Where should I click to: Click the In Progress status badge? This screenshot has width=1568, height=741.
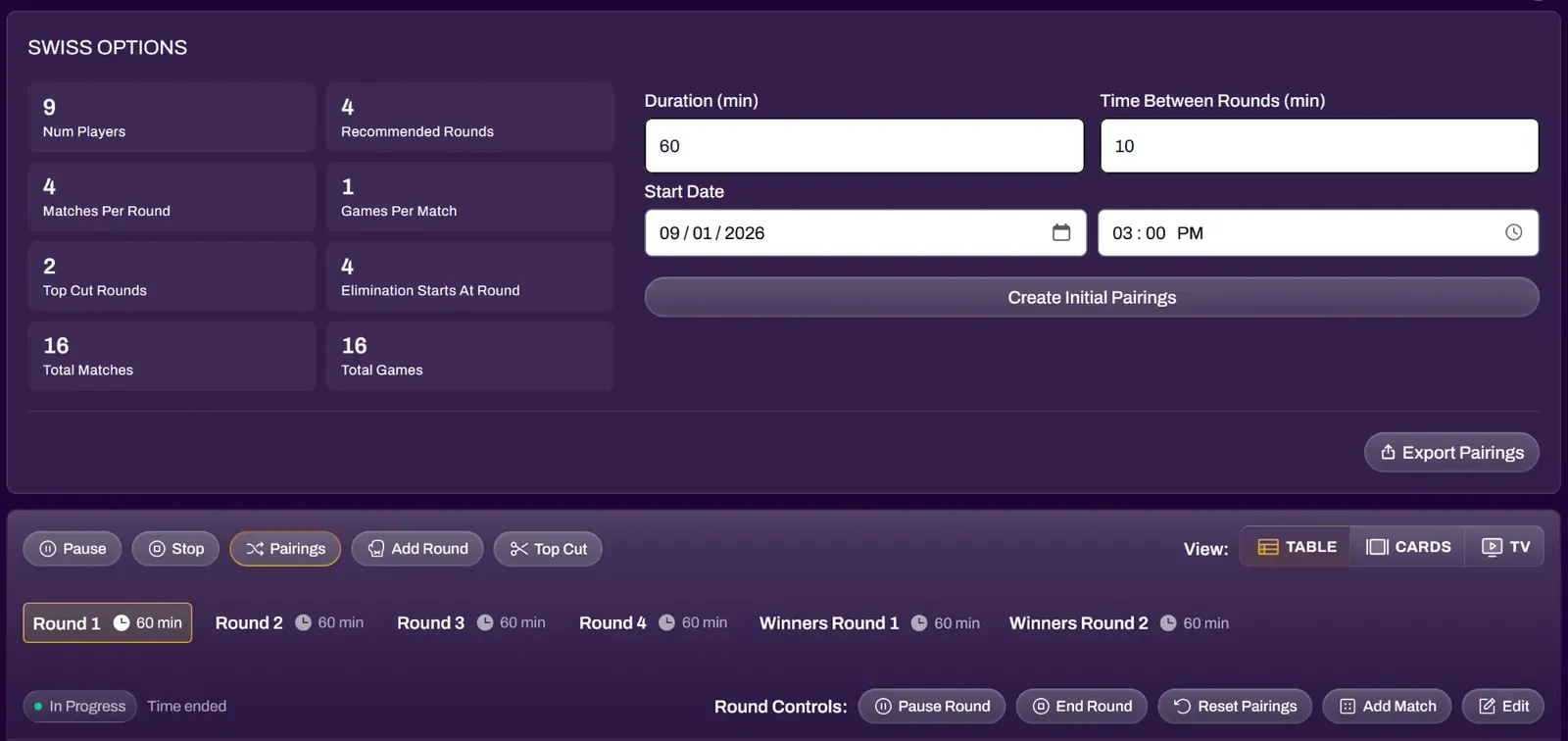[x=80, y=706]
